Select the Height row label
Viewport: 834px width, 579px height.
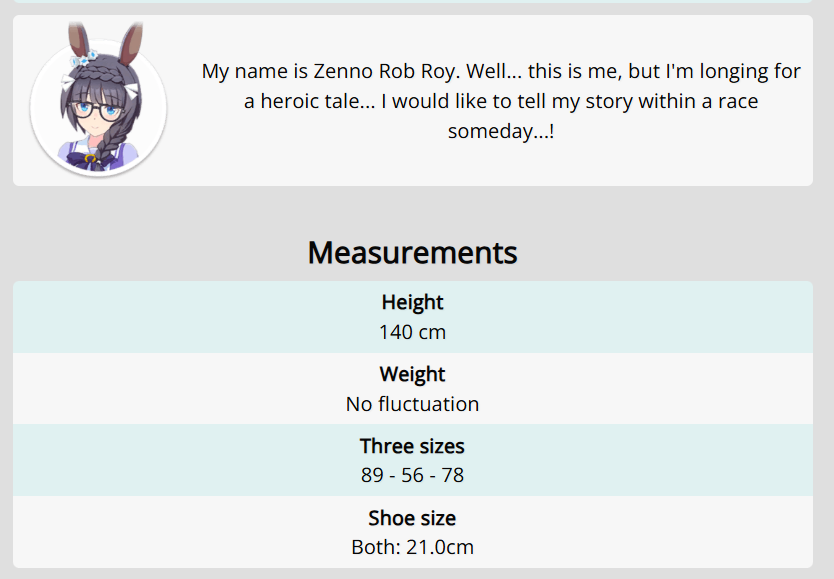coord(412,302)
